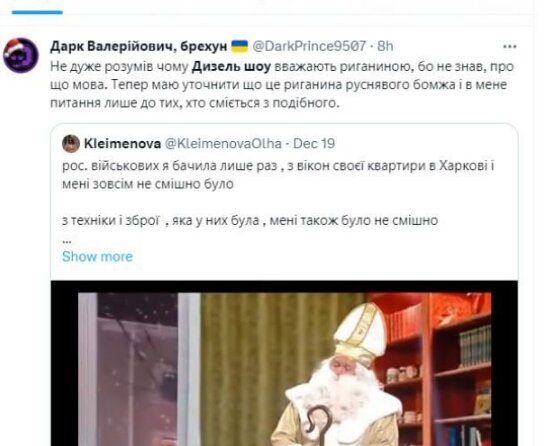This screenshot has height=446, width=545.
Task: Click the 8h timestamp of tweet
Action: click(x=385, y=46)
